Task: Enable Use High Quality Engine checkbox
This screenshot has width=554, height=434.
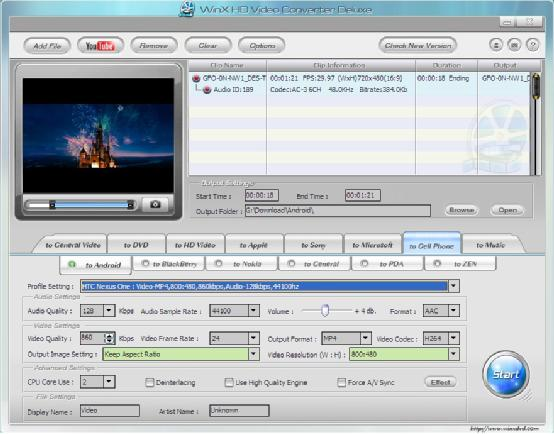Action: [229, 382]
